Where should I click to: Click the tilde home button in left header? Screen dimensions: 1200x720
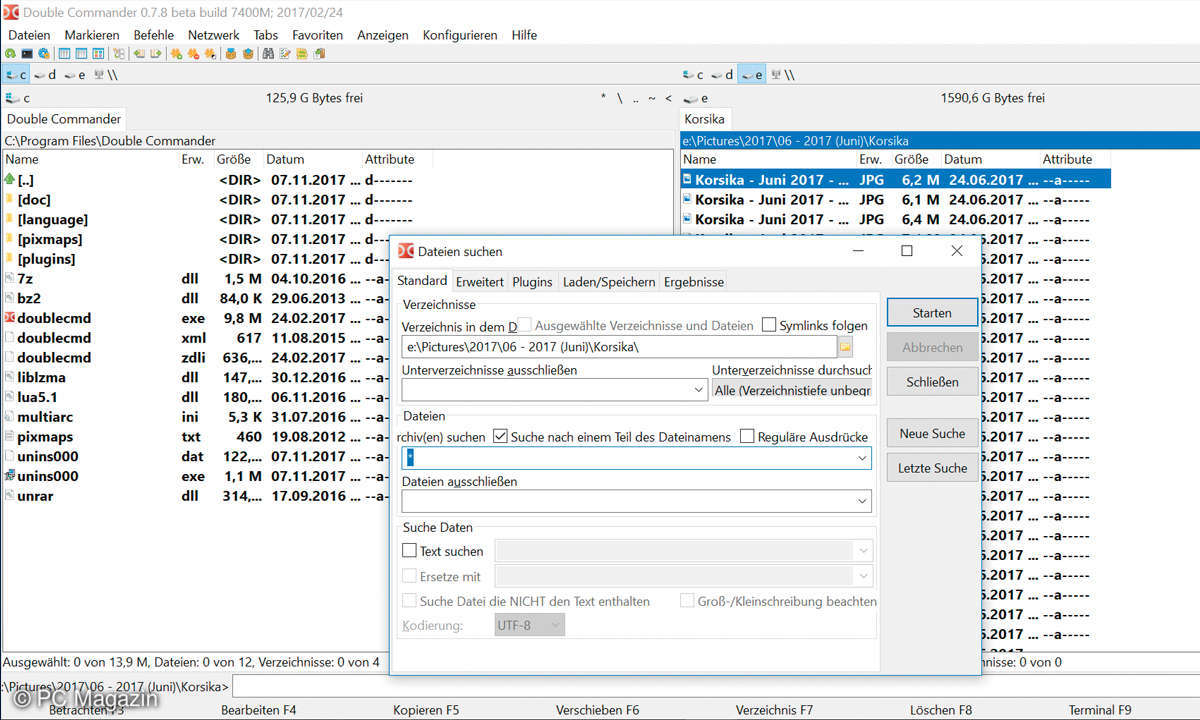652,98
